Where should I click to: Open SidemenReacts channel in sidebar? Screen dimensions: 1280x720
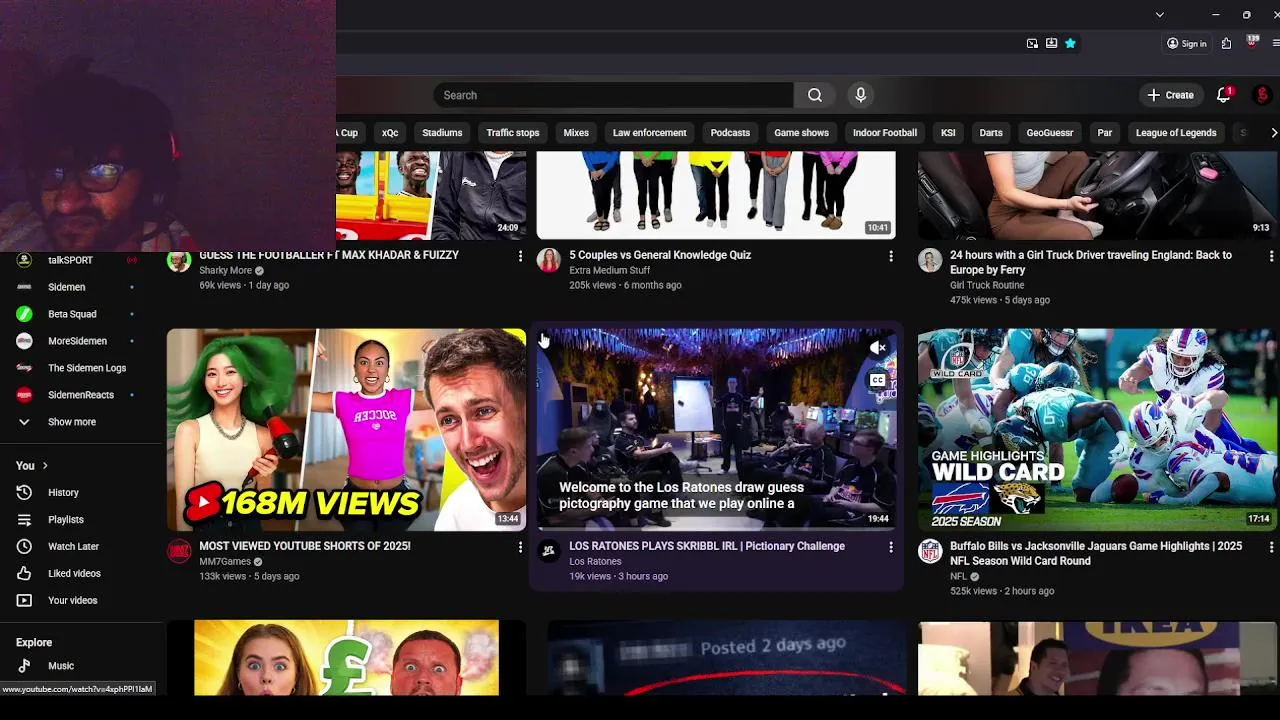point(80,395)
